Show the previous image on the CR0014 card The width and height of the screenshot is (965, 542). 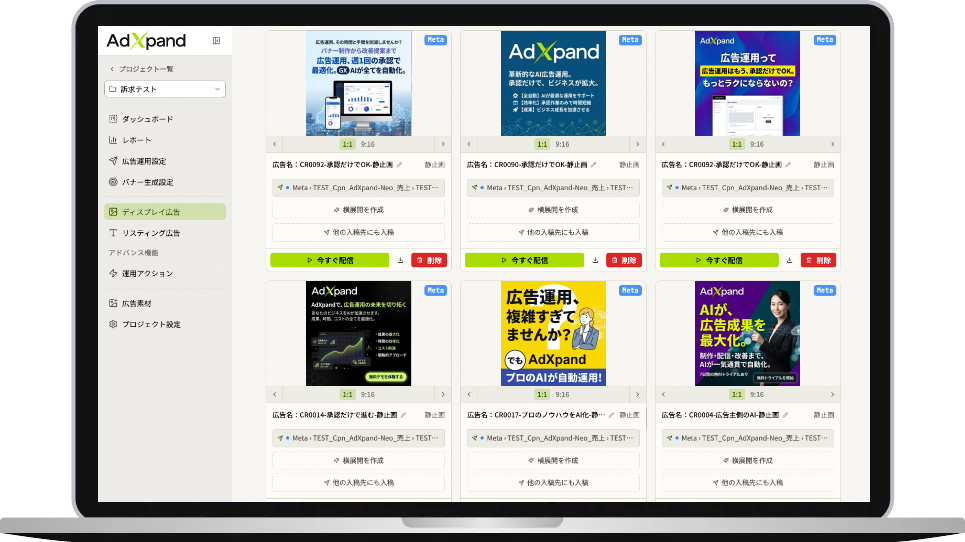pos(274,394)
